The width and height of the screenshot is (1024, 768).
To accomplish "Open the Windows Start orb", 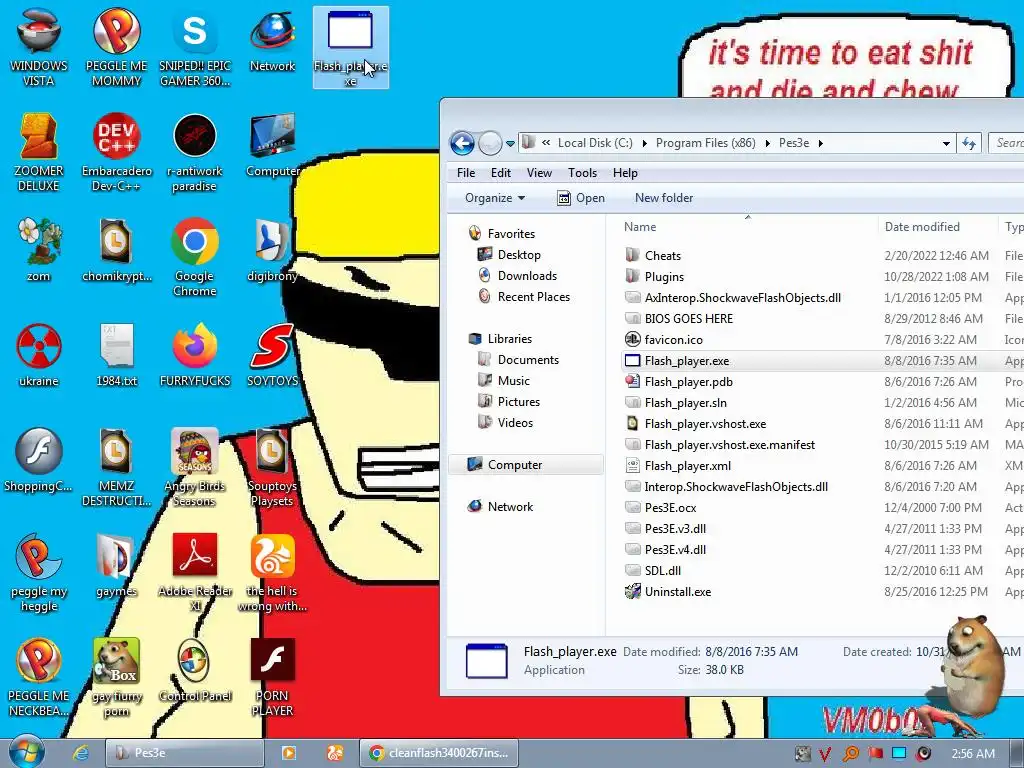I will pyautogui.click(x=27, y=752).
